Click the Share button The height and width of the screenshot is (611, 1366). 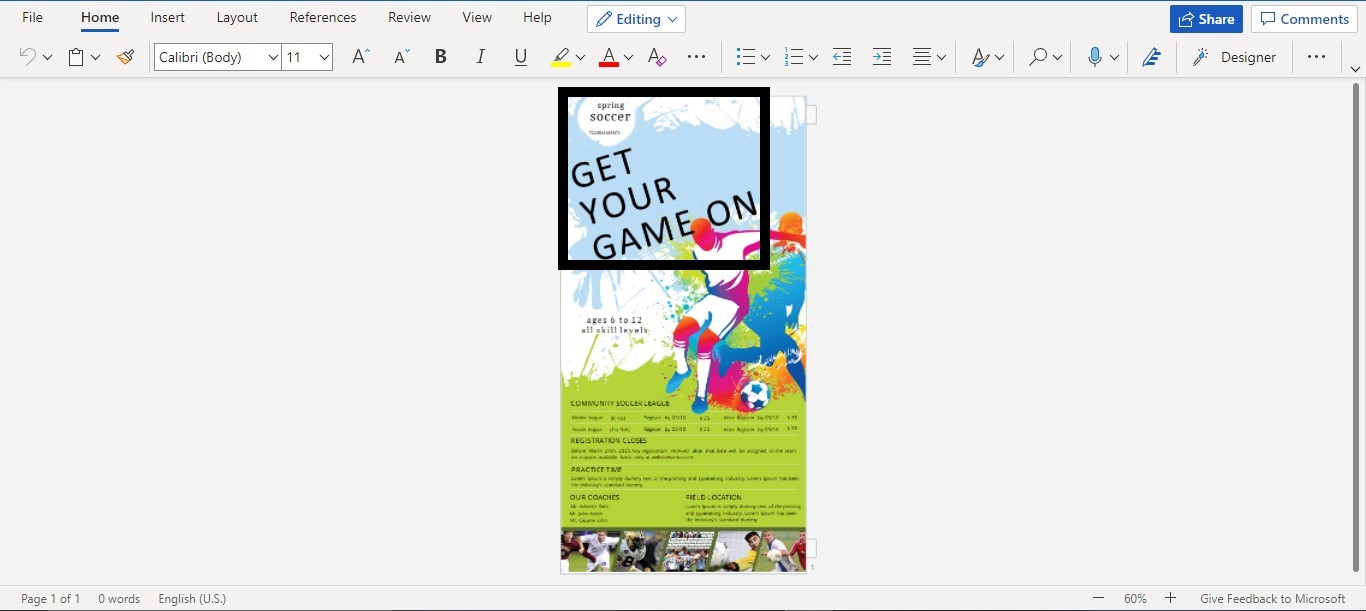(x=1205, y=18)
